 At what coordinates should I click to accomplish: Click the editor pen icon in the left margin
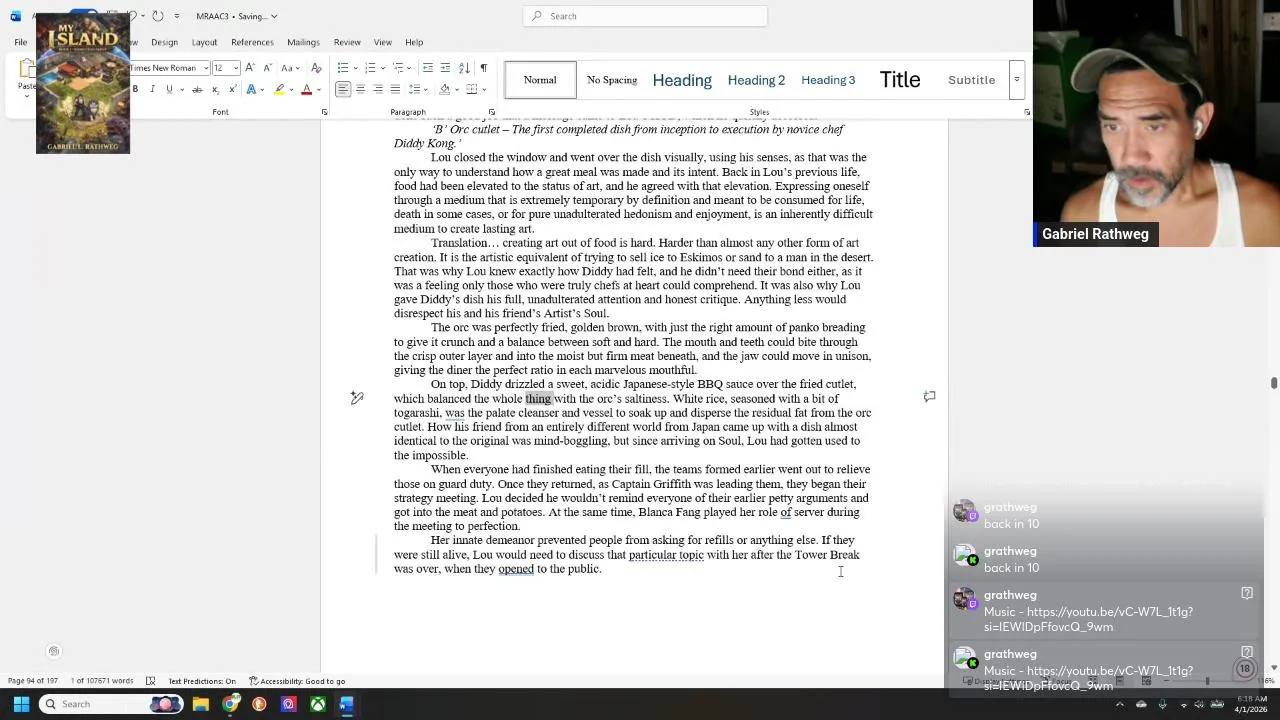357,398
